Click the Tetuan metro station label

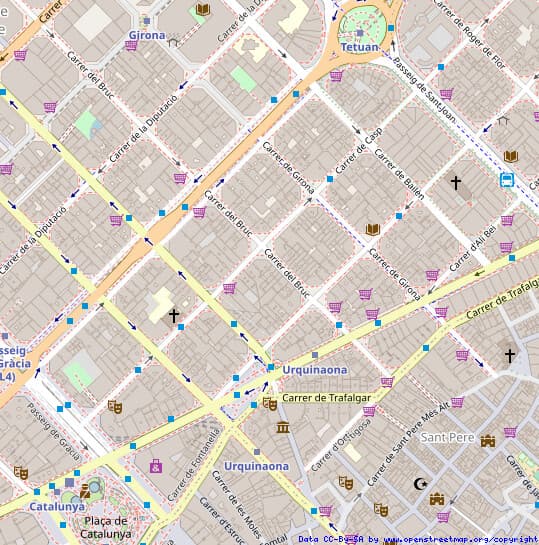tap(360, 47)
